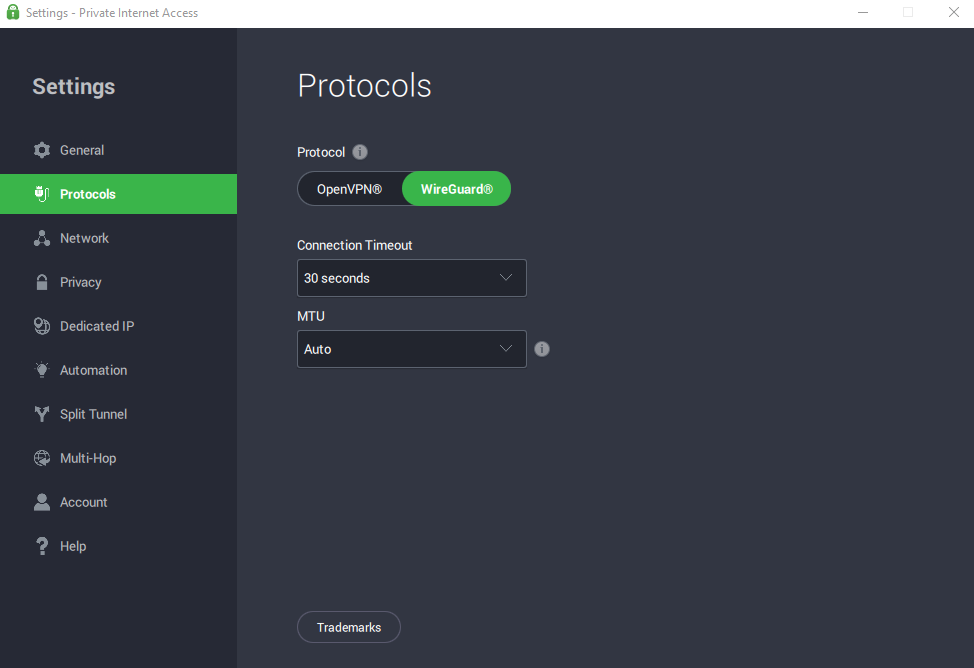Click the Network nodes icon

pos(42,238)
